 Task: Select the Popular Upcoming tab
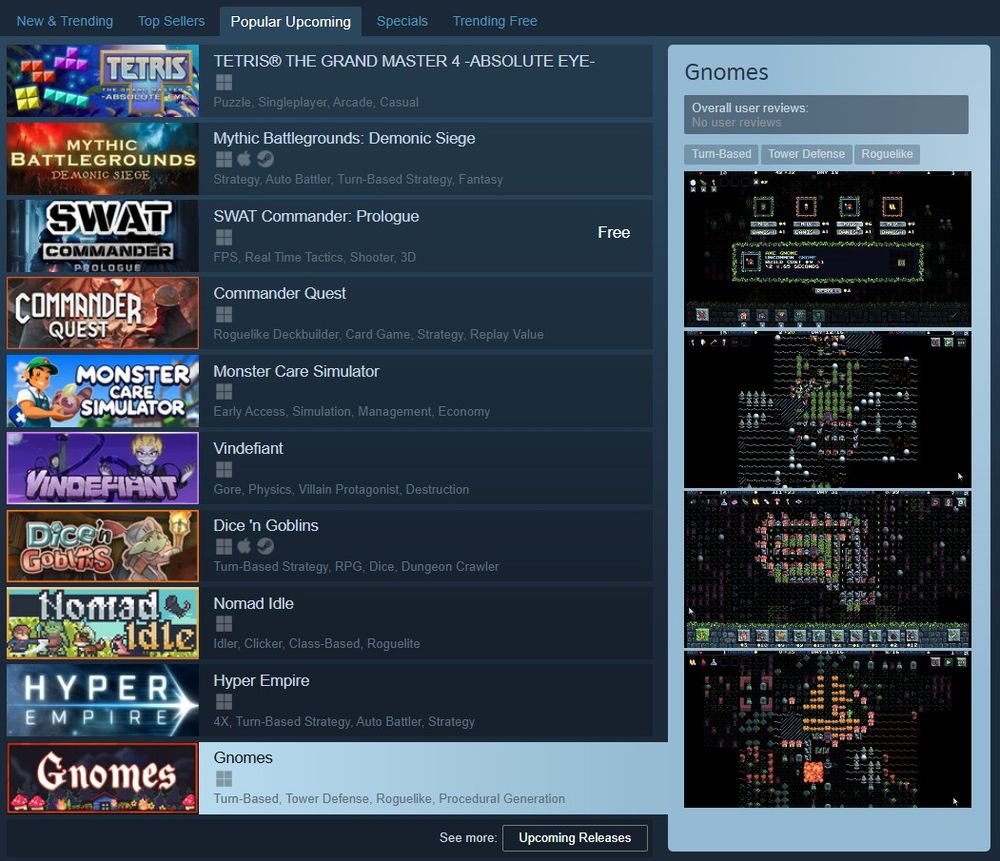[x=291, y=22]
